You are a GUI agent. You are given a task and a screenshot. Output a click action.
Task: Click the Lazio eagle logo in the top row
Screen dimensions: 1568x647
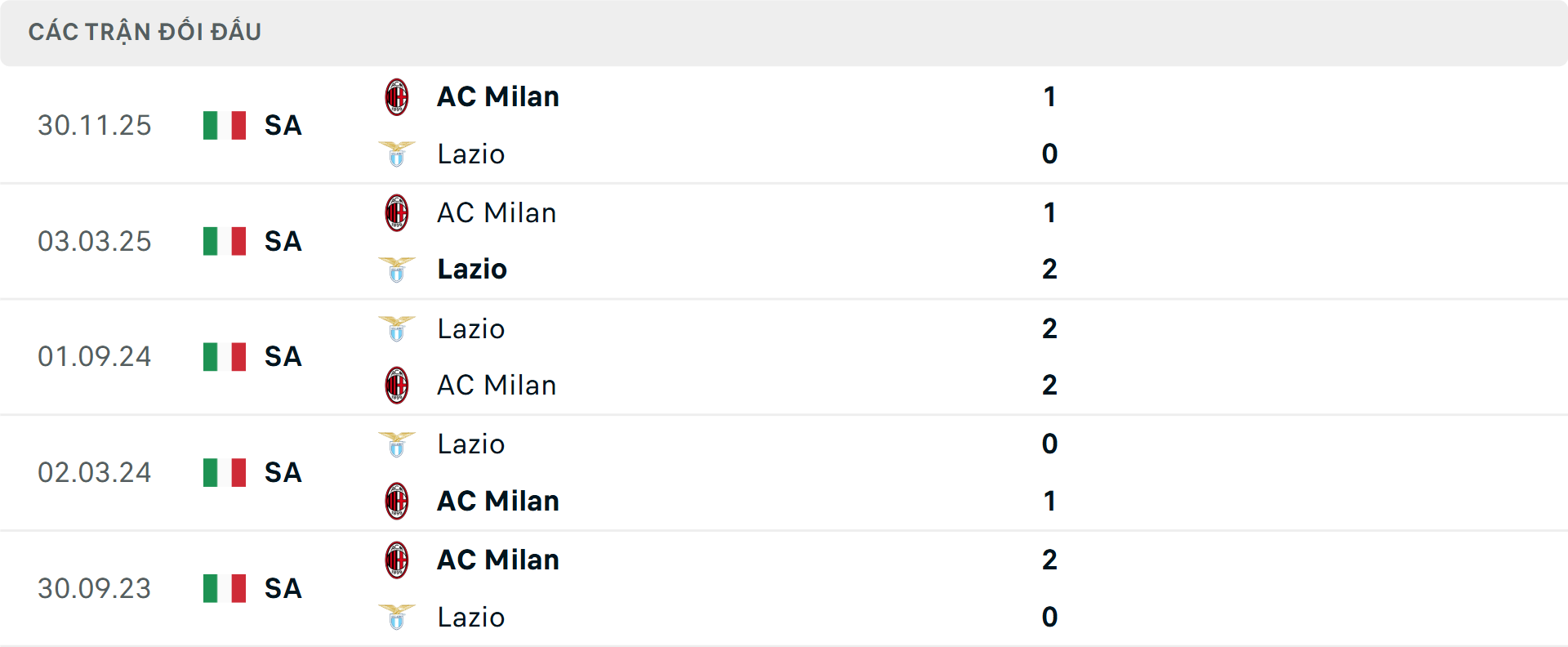click(x=398, y=154)
